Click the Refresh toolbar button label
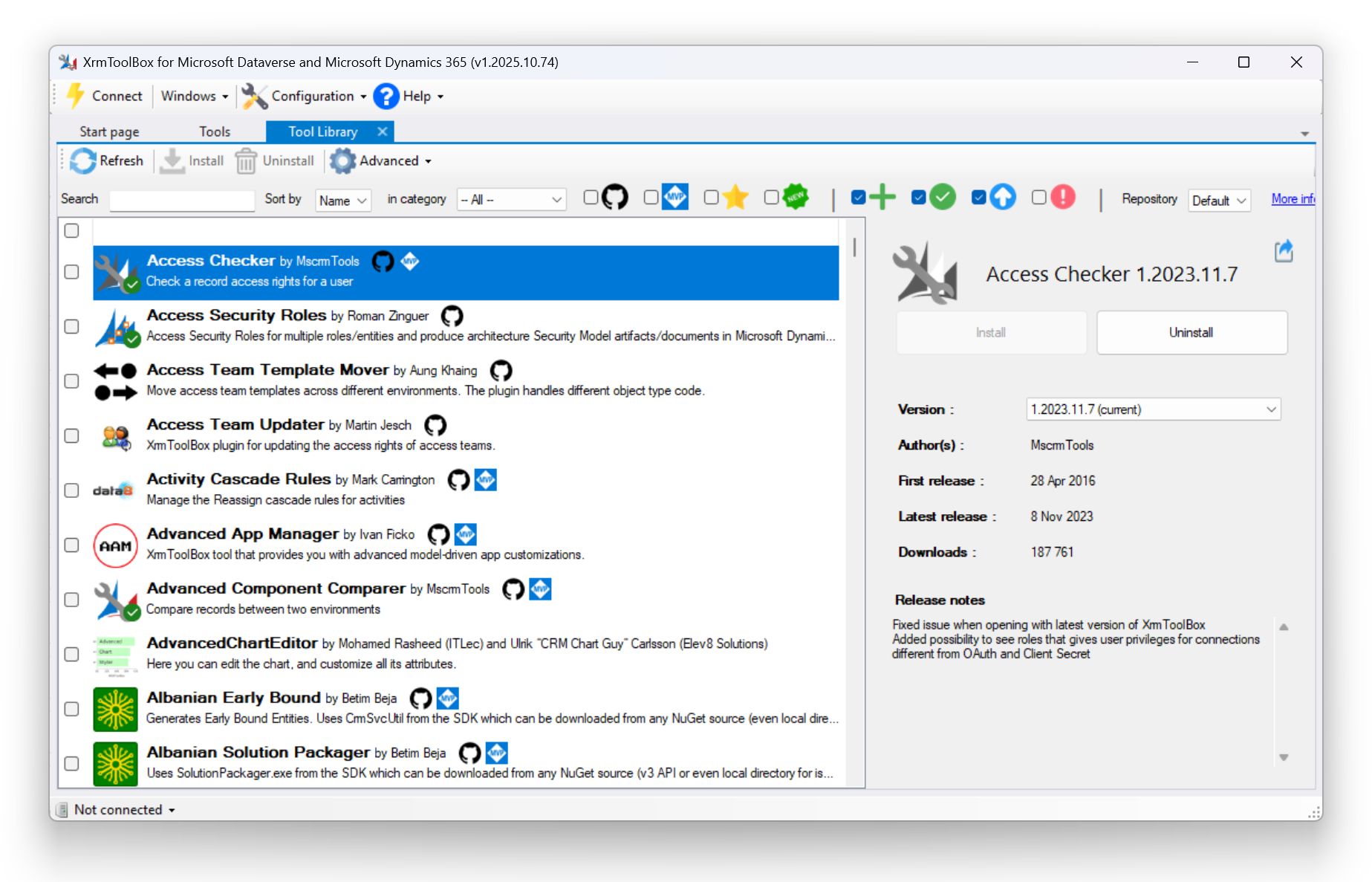This screenshot has width=1372, height=882. tap(121, 160)
